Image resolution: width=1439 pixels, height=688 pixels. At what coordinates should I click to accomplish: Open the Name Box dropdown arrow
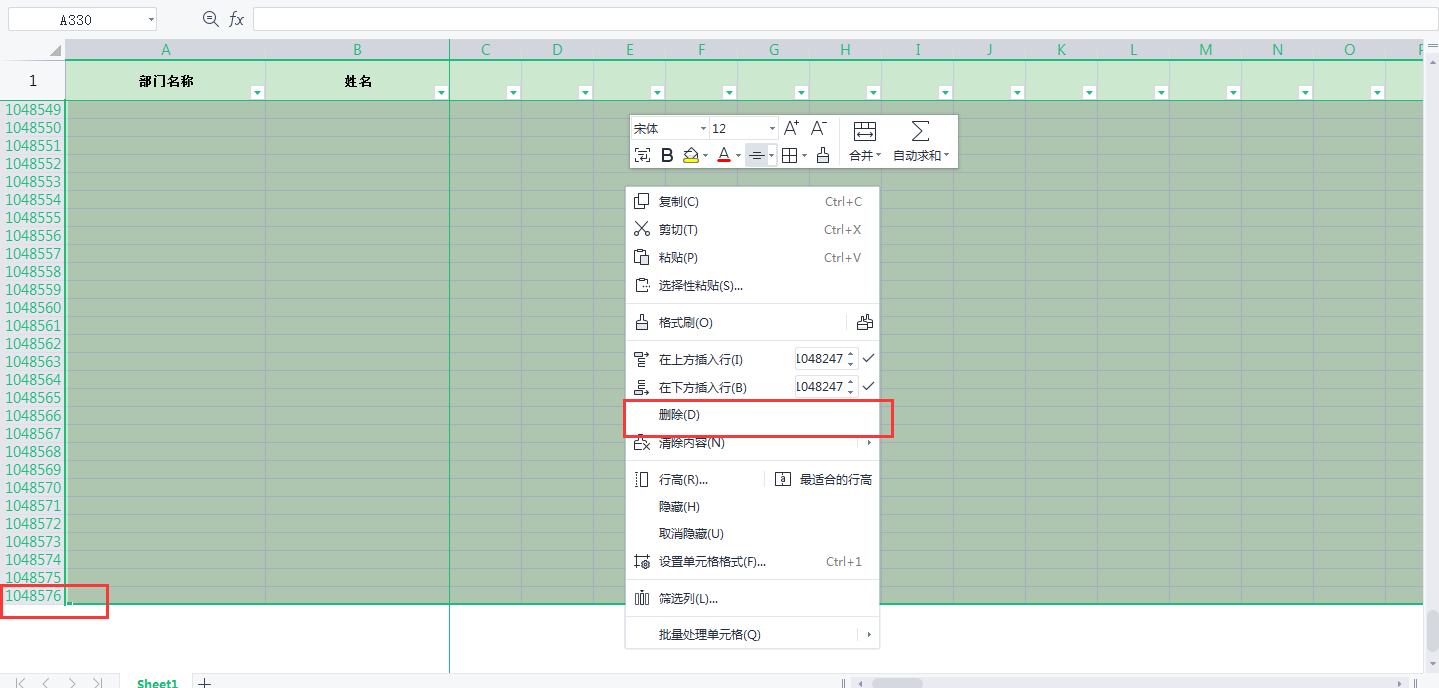(151, 19)
